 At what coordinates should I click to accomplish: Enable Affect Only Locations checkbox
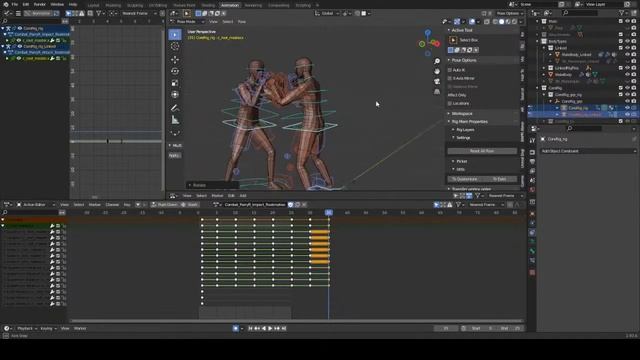click(450, 103)
